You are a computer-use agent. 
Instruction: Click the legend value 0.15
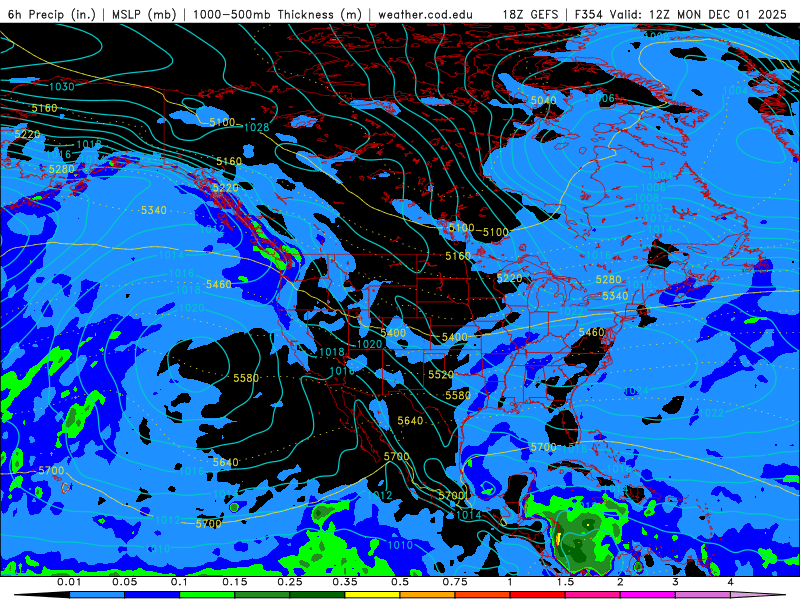[235, 582]
